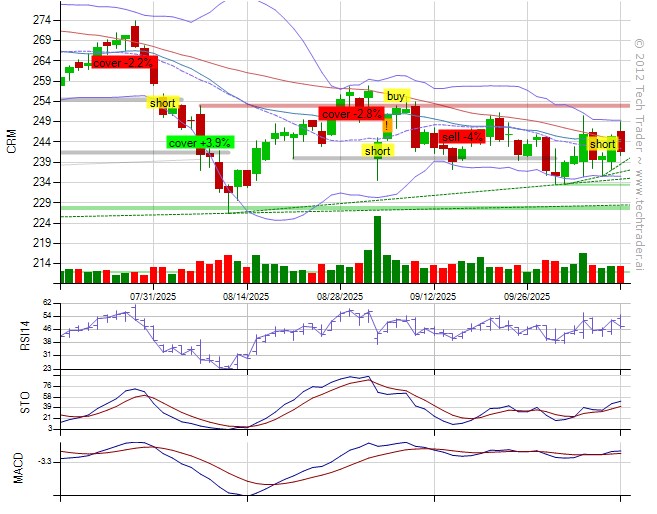
Task: Click the green "cover +3.9%" trade label
Action: [199, 143]
